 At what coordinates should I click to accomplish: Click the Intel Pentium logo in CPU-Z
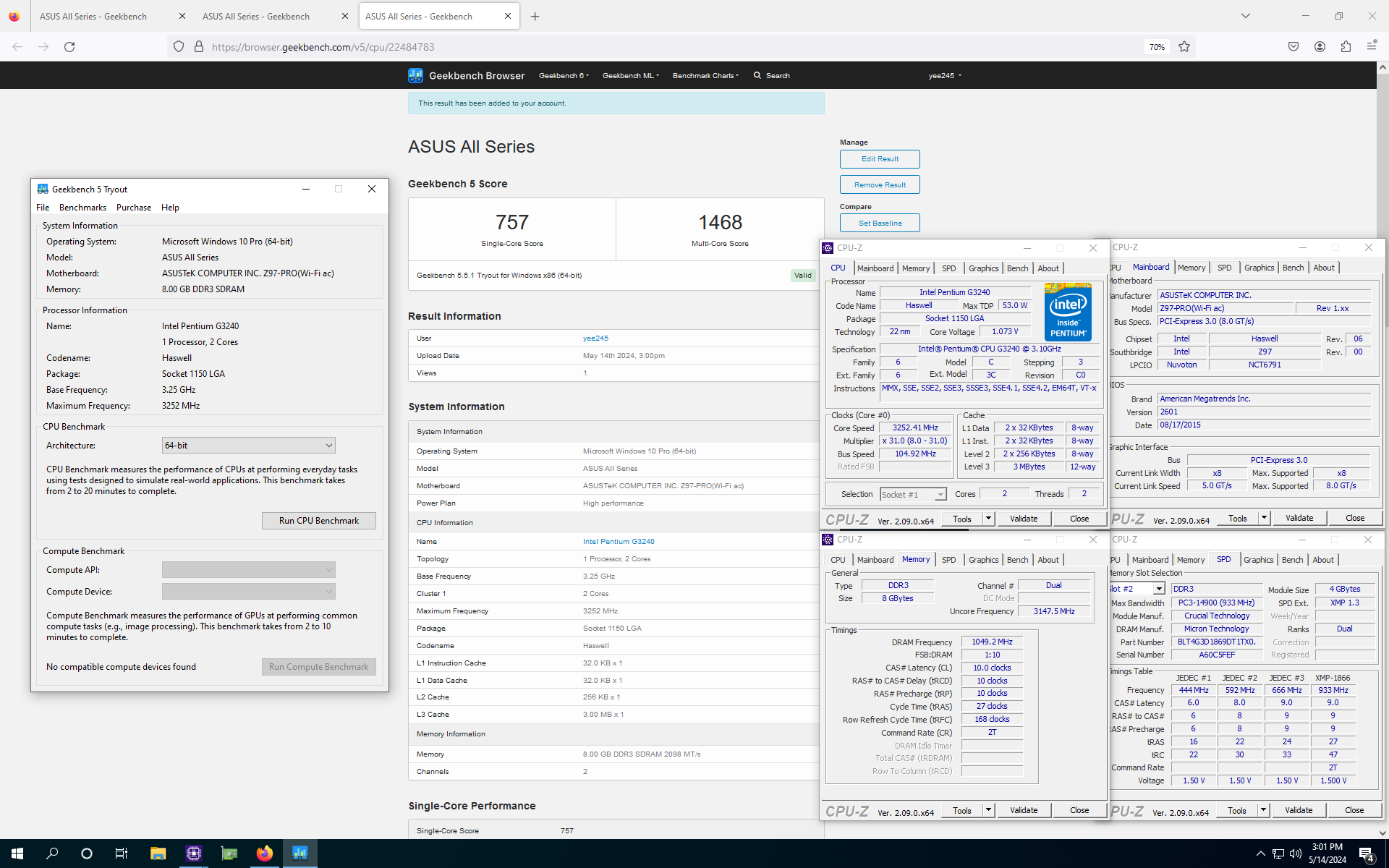(x=1068, y=312)
